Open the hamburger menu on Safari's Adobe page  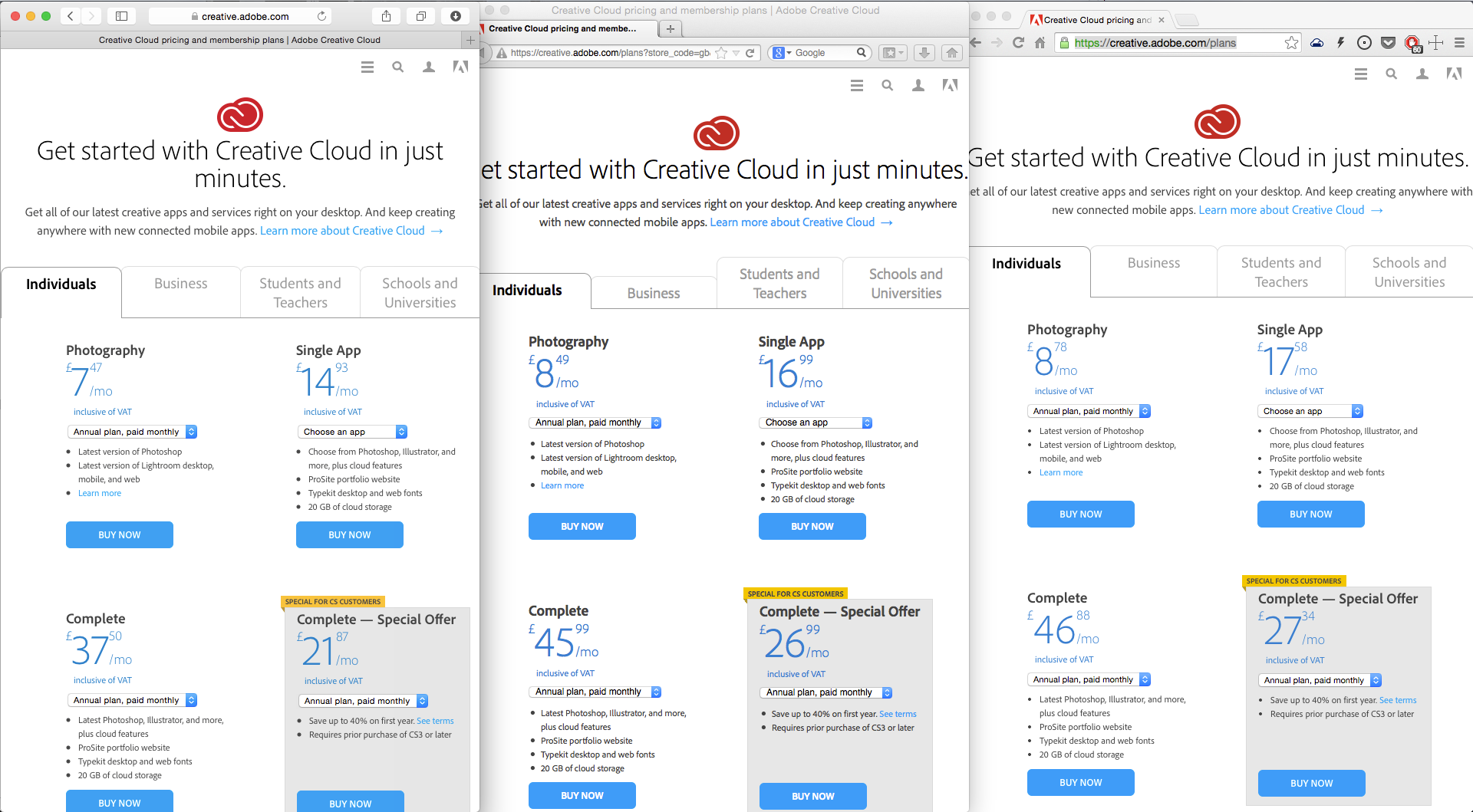click(x=367, y=67)
